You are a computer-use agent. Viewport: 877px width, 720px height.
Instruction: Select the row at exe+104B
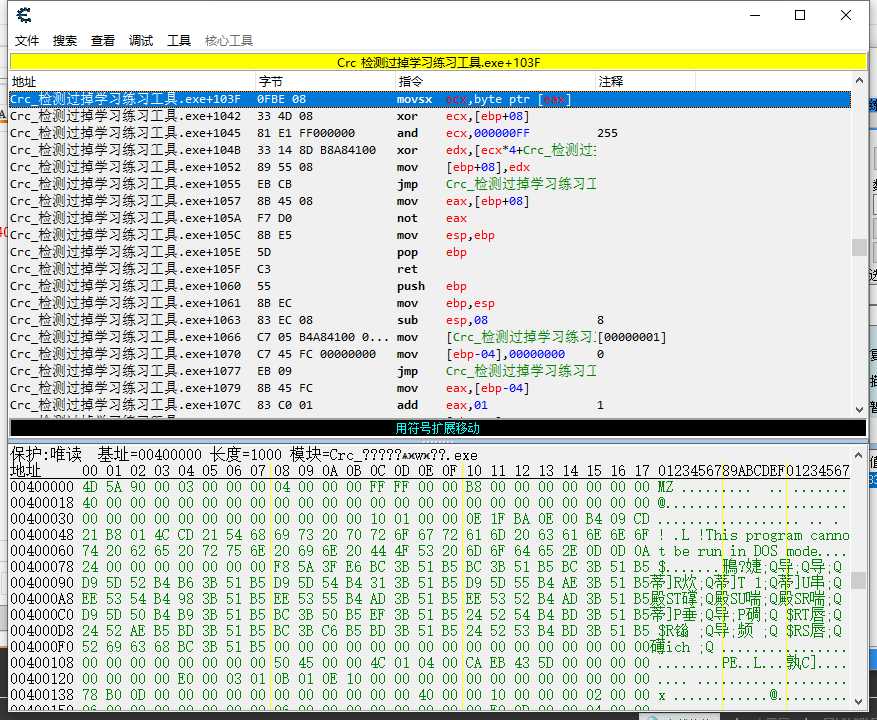[x=430, y=150]
